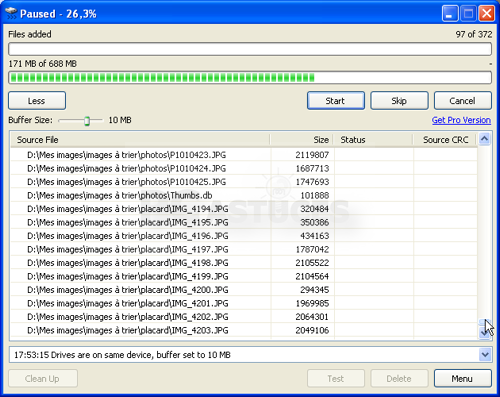The image size is (500, 397).
Task: Click the size value 101888
Action: 315,195
